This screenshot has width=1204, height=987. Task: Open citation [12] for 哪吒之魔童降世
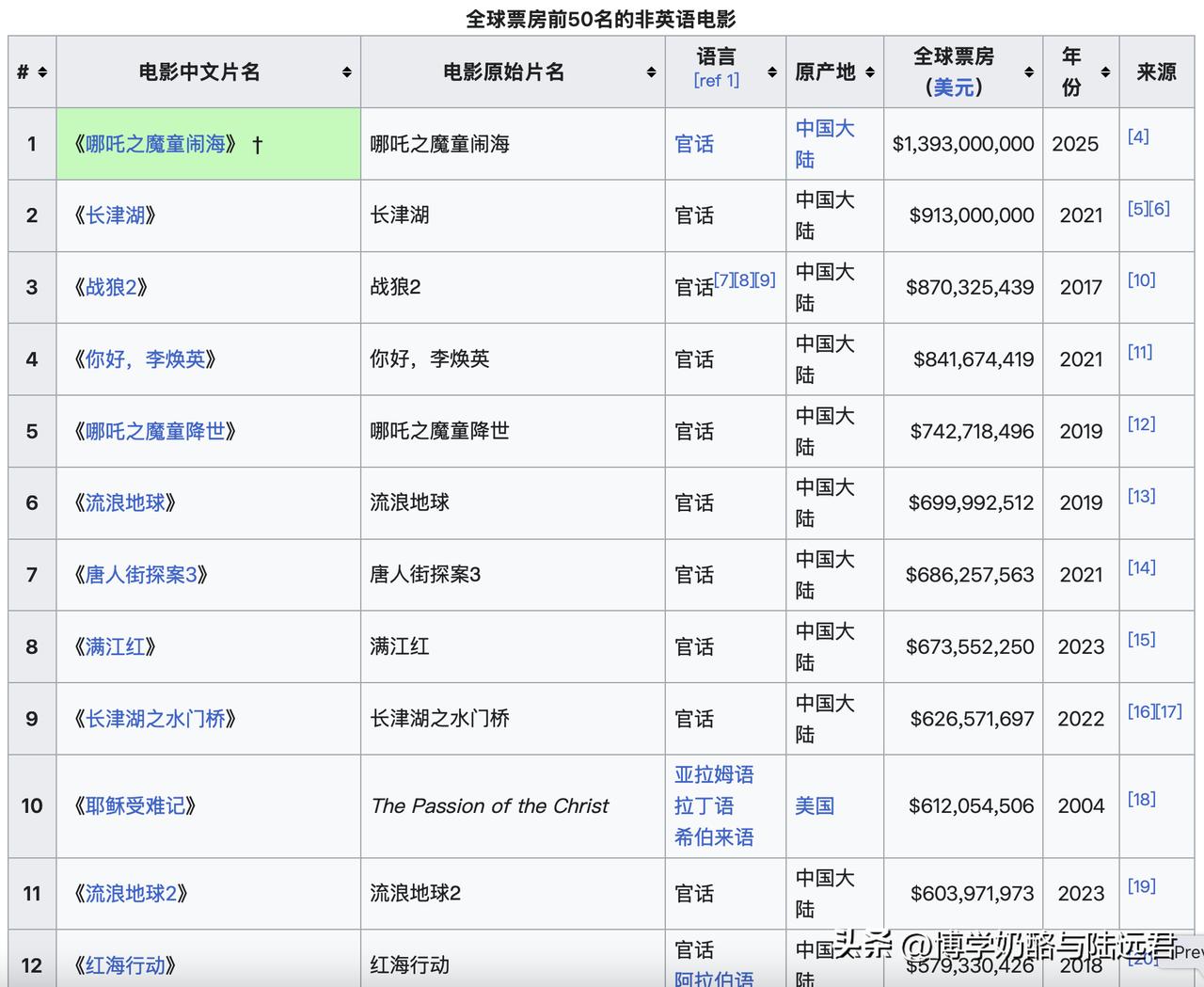pos(1142,424)
